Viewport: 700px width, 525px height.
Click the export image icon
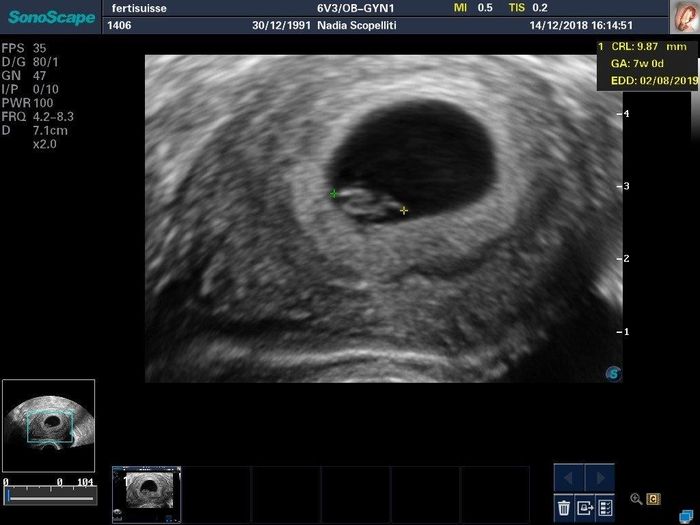point(585,507)
